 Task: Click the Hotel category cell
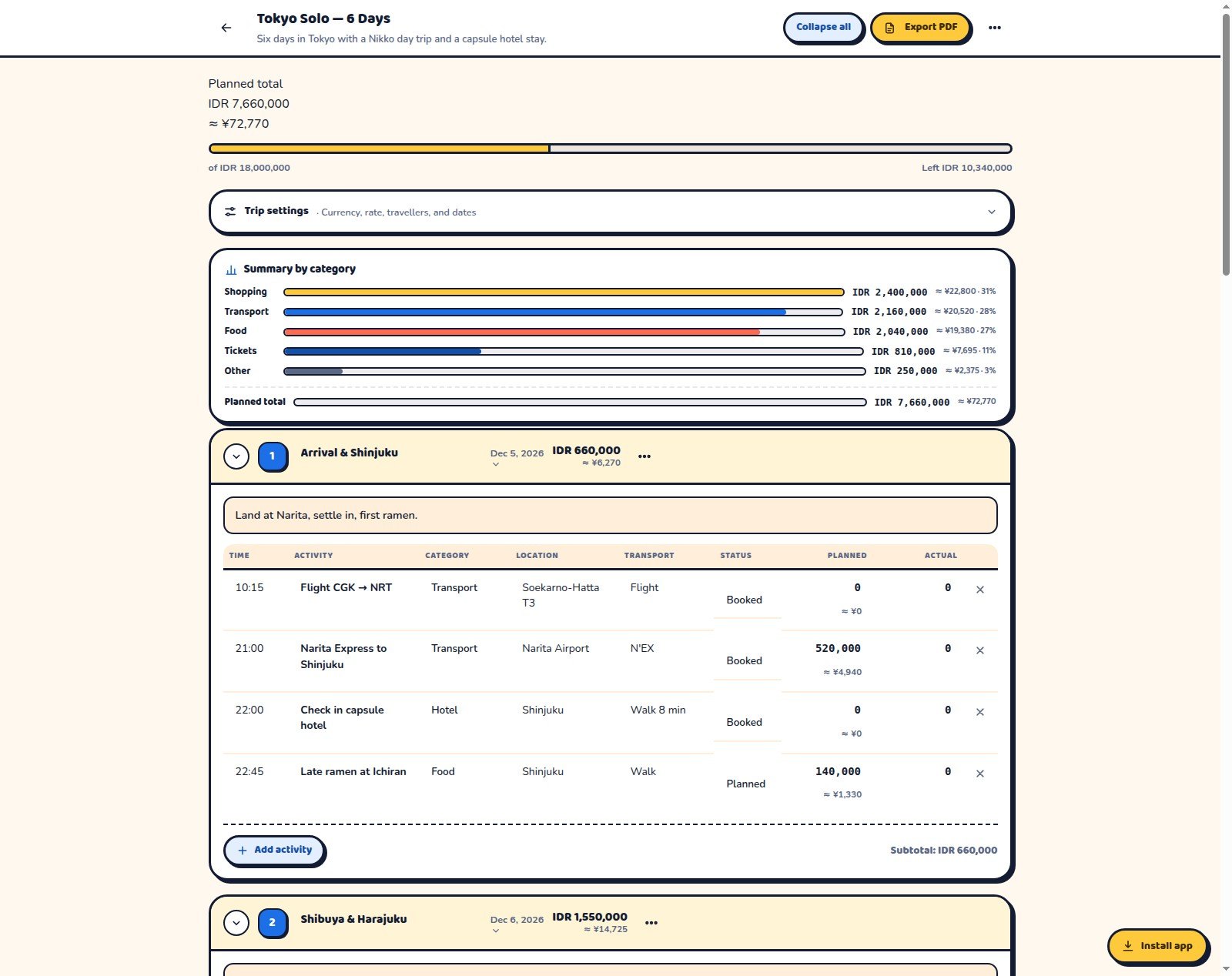pyautogui.click(x=444, y=710)
